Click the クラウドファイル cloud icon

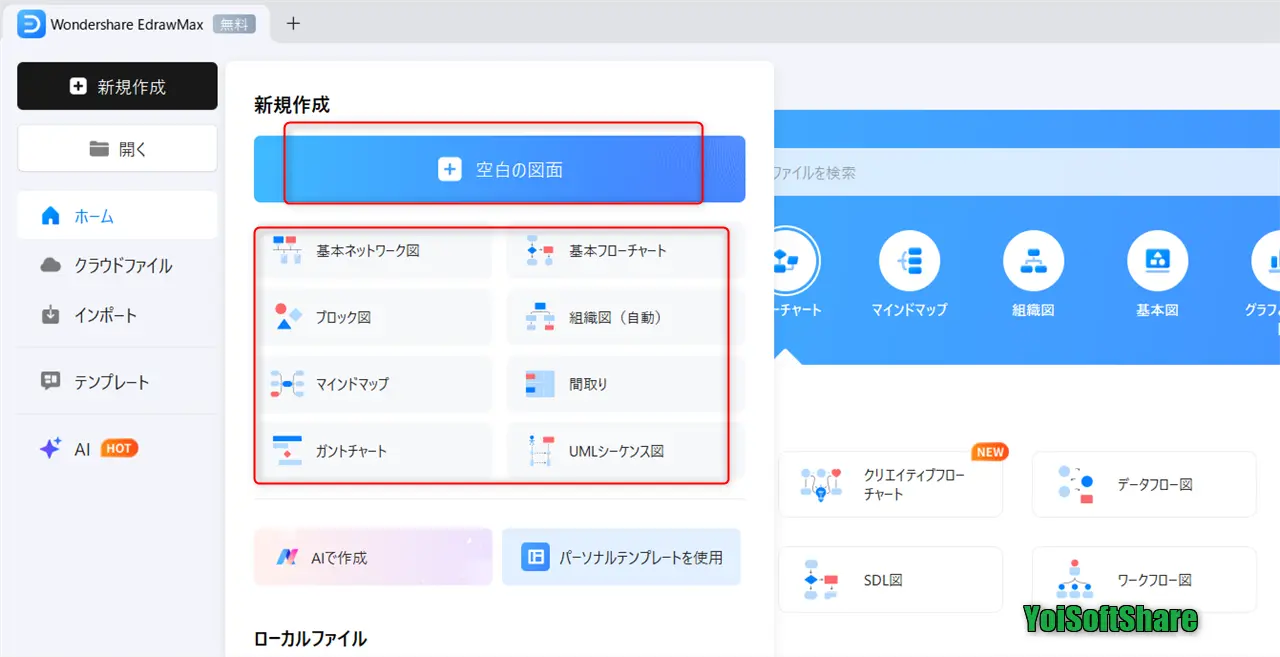tap(50, 265)
